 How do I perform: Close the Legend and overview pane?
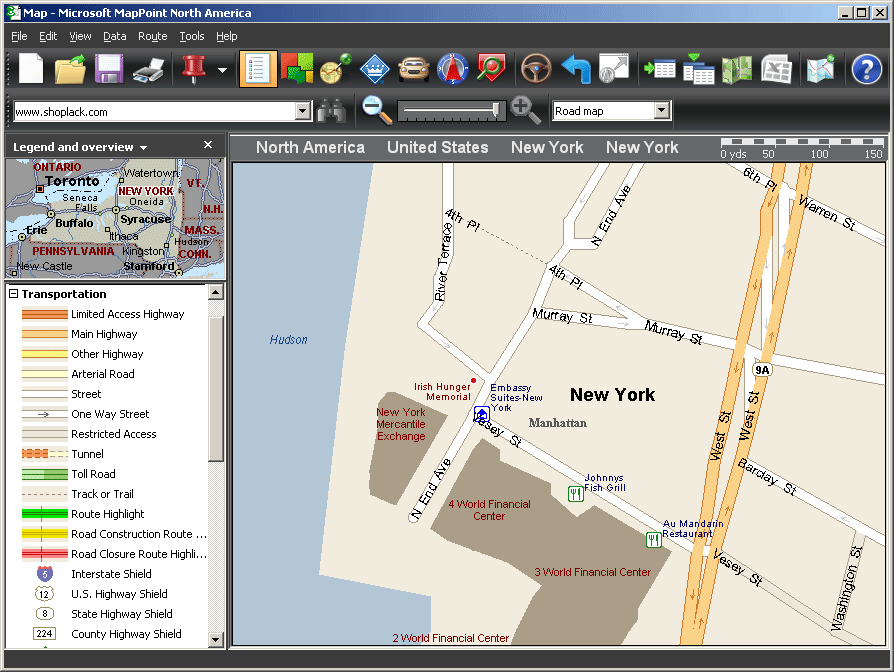tap(208, 145)
